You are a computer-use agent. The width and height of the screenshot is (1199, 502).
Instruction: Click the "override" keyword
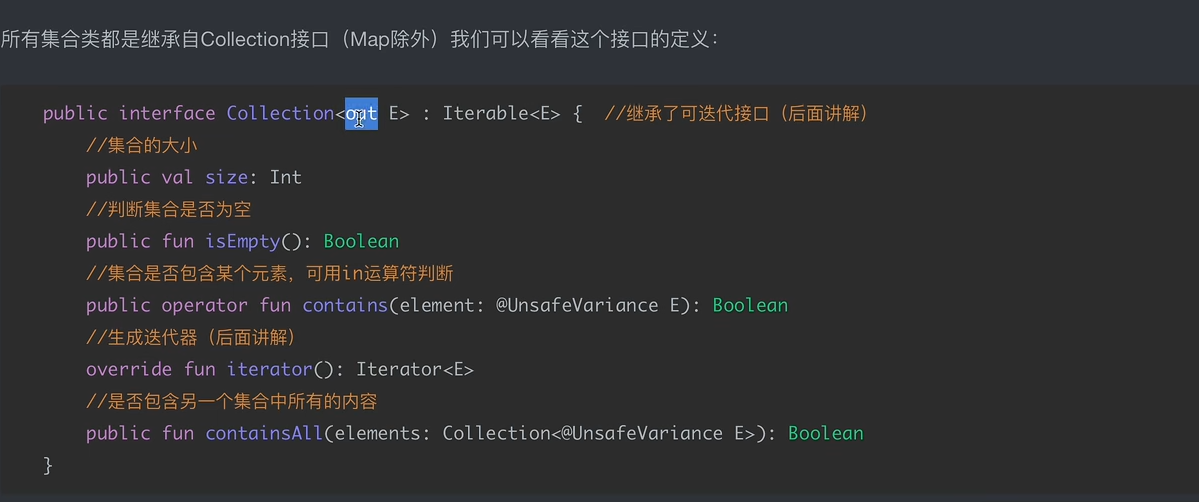click(x=129, y=369)
